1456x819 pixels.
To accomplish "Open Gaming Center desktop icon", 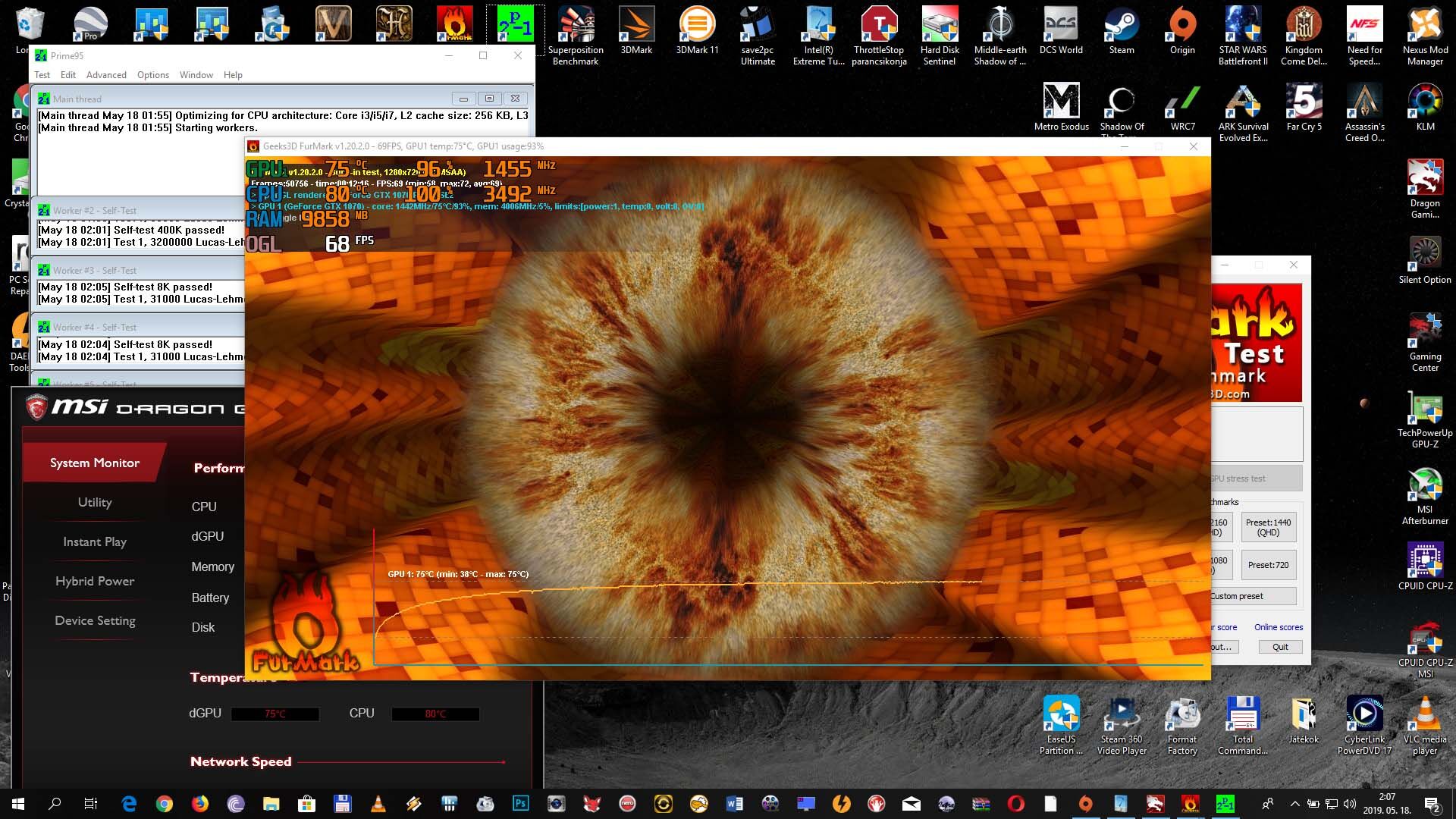I will coord(1425,343).
